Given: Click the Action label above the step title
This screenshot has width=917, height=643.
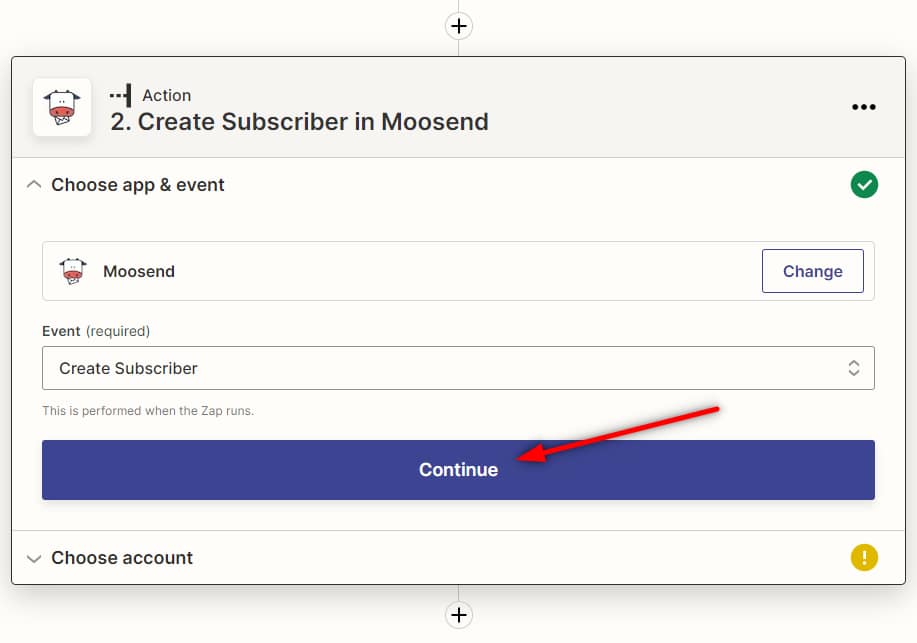Looking at the screenshot, I should pyautogui.click(x=167, y=95).
